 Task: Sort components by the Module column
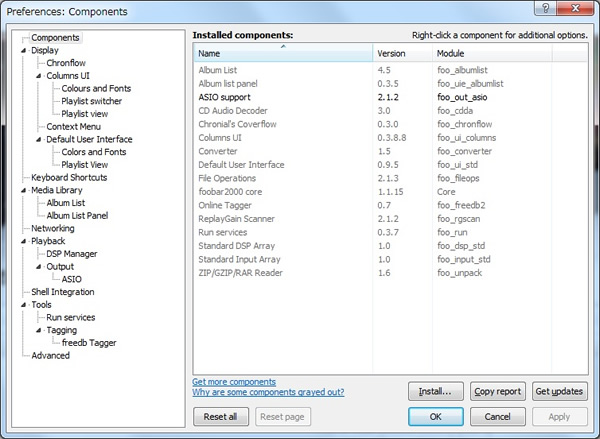[492, 53]
